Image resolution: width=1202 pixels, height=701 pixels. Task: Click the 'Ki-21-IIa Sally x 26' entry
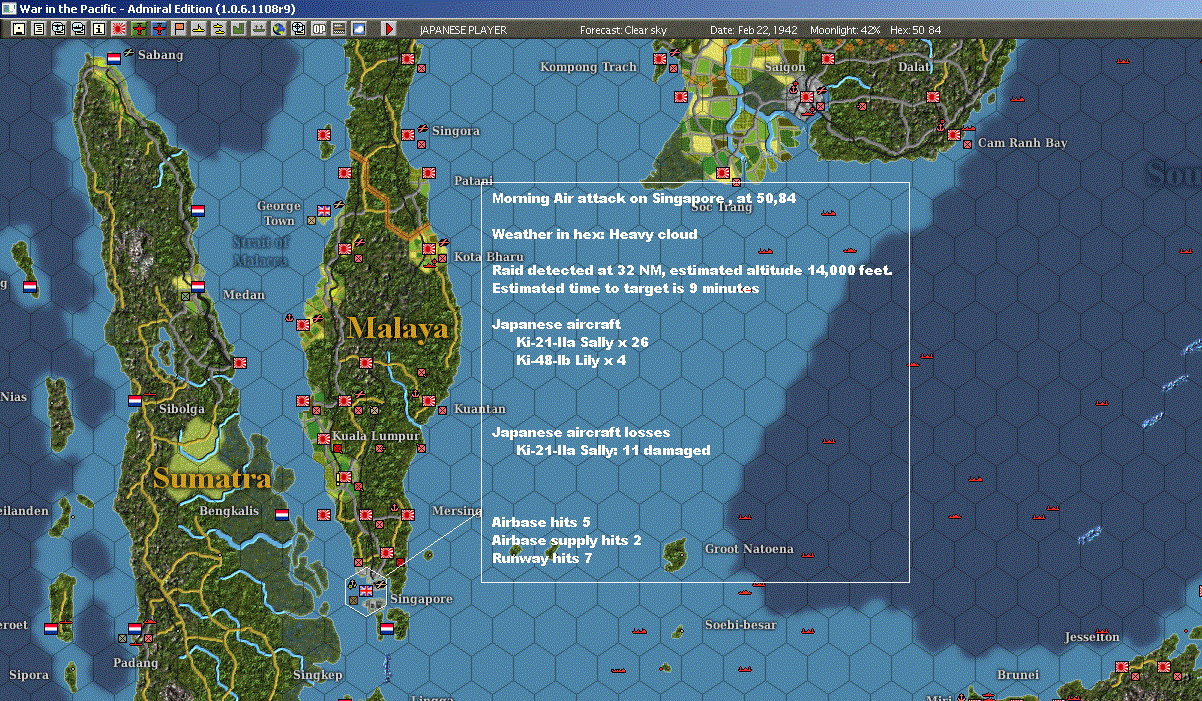582,342
